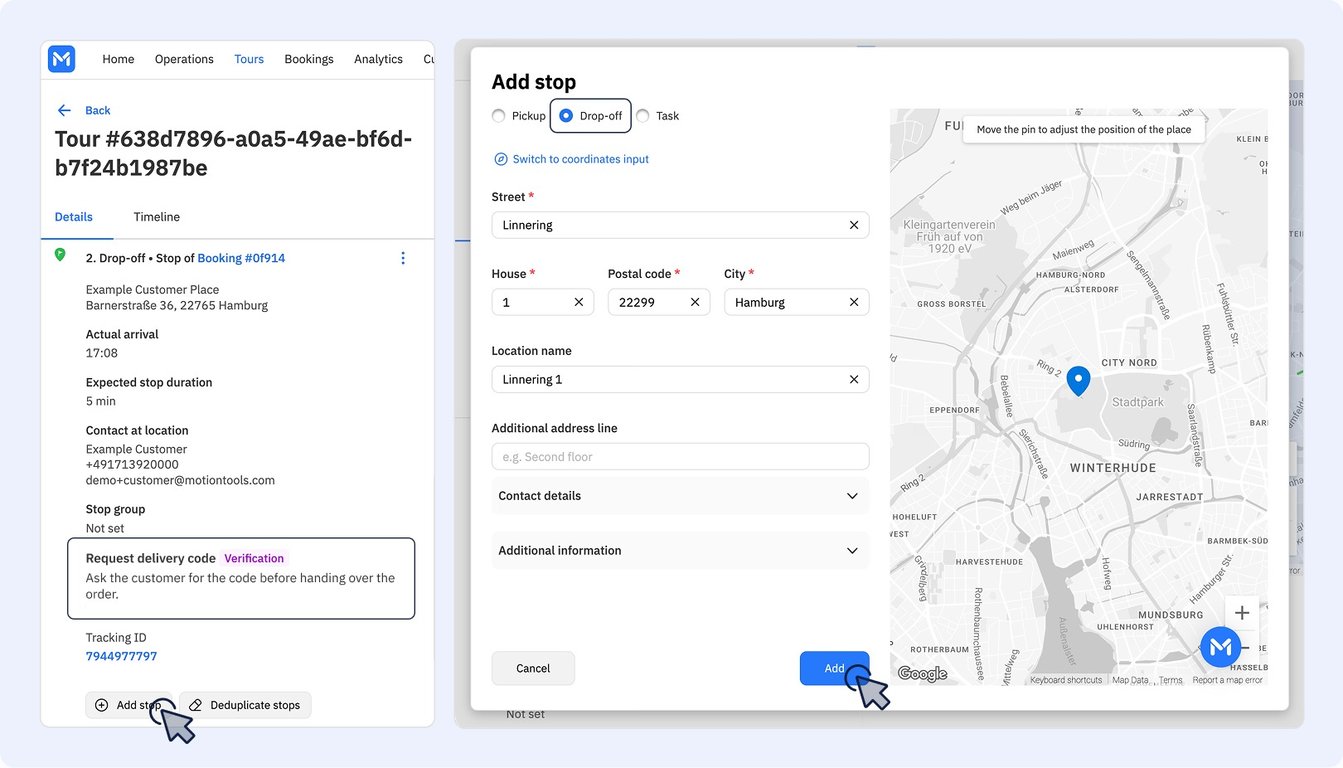Expand the Contact details section
This screenshot has height=768, width=1343.
680,496
